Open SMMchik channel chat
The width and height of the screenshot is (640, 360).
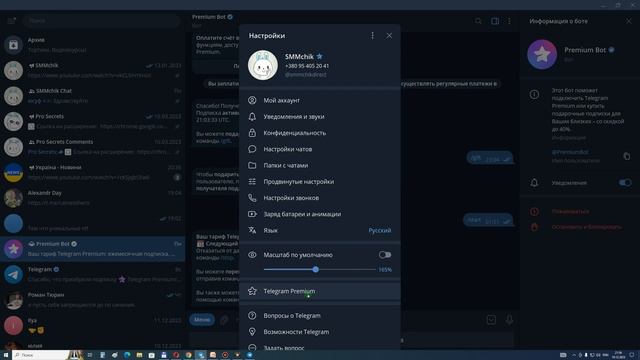(x=93, y=70)
